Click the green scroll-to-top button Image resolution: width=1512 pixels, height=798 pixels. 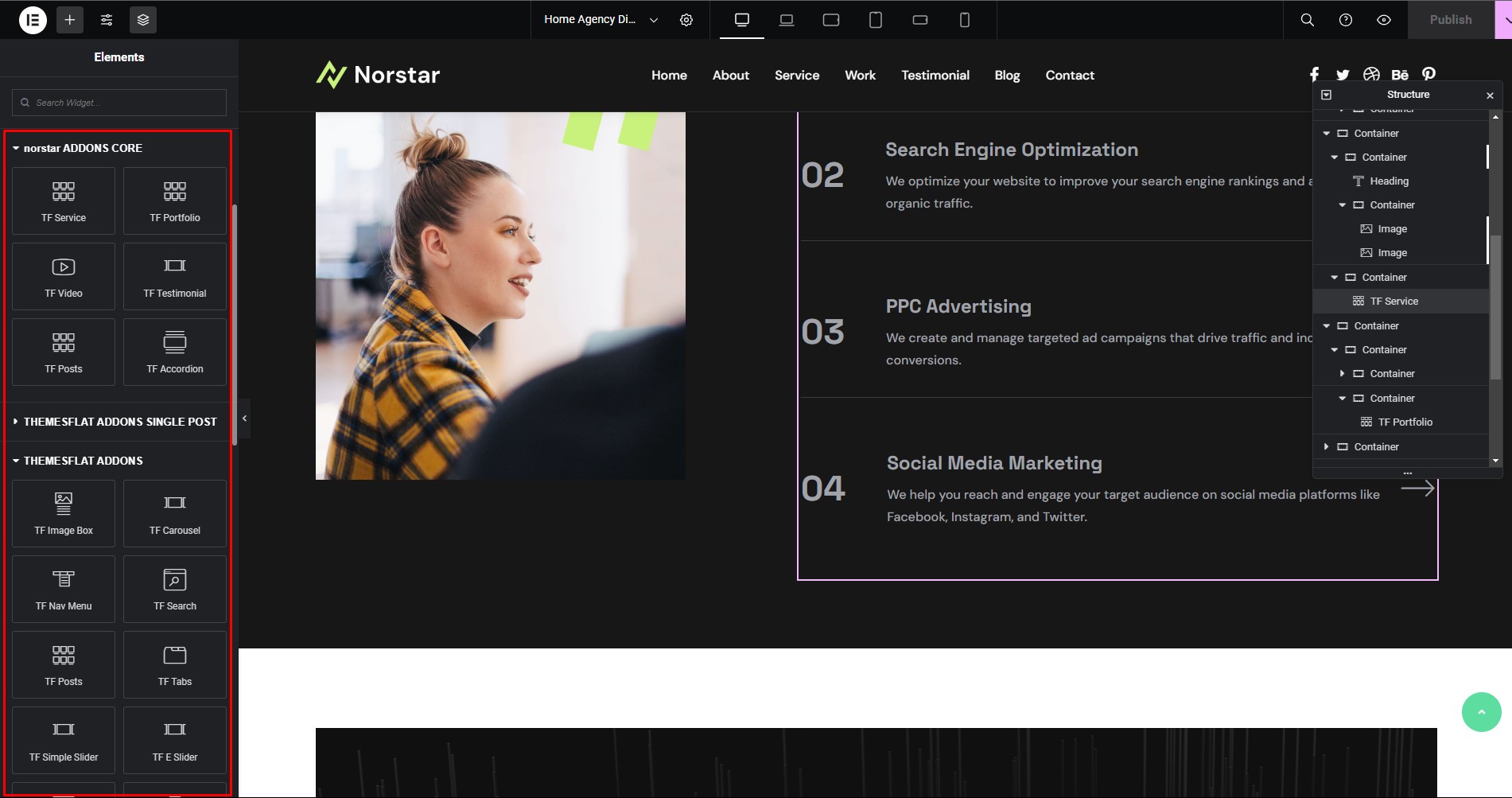click(x=1481, y=712)
